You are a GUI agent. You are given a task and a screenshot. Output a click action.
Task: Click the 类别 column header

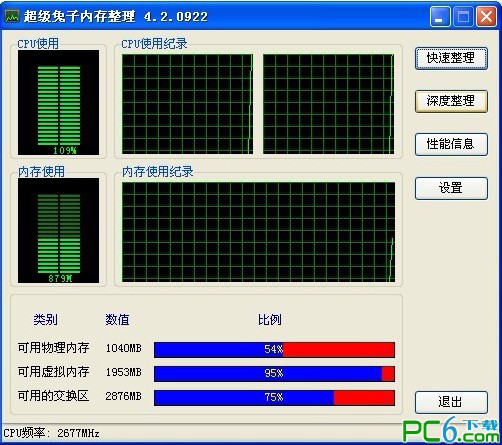tap(45, 320)
